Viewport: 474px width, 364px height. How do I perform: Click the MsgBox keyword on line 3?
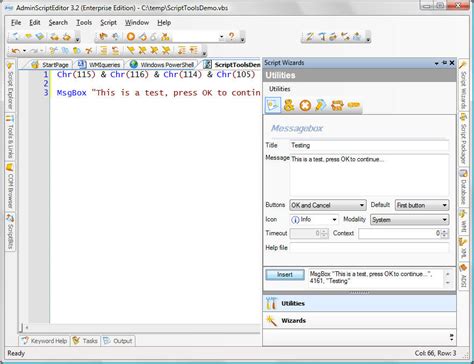click(x=72, y=93)
